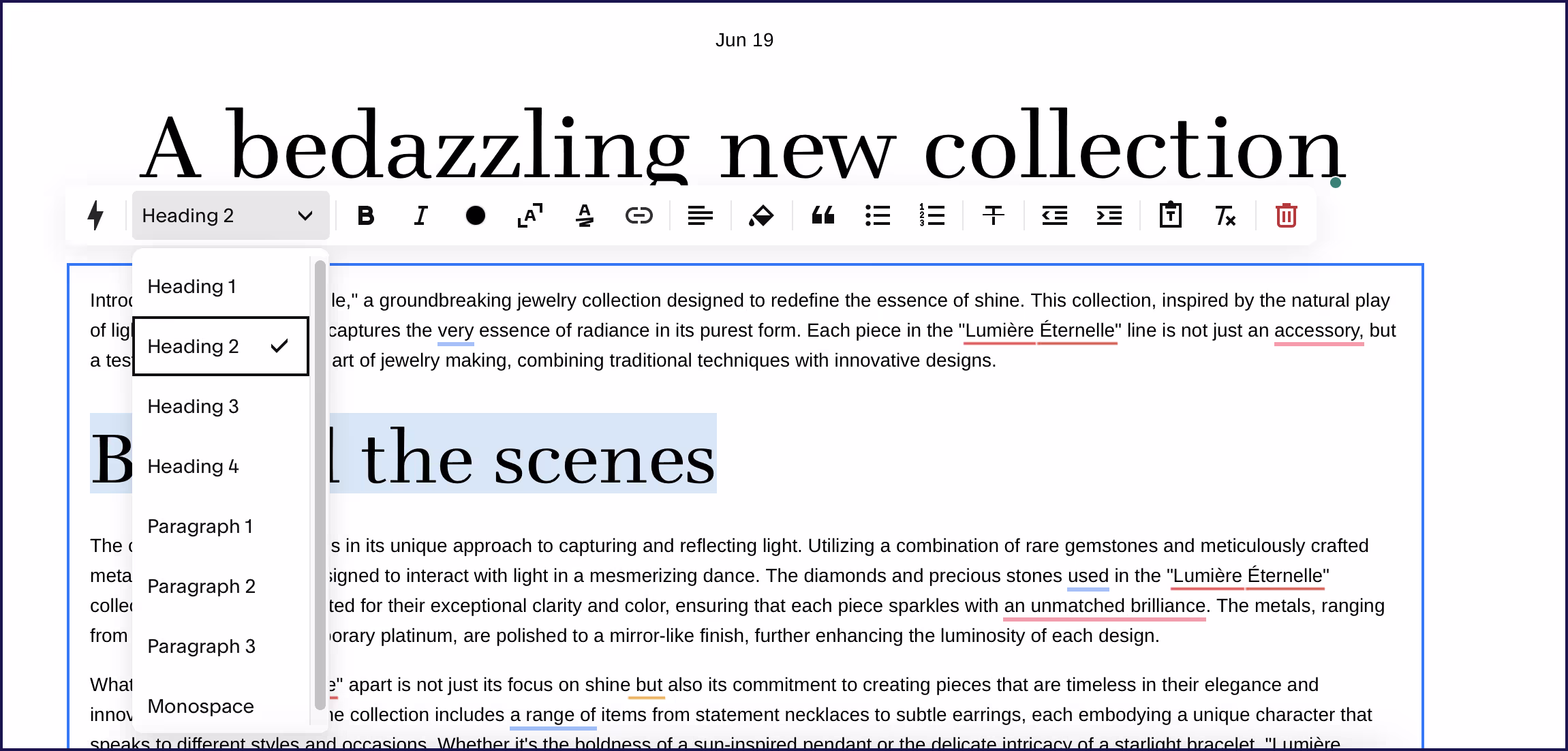Viewport: 1568px width, 751px height.
Task: Click the underlined word 'accessory,'
Action: 1319,331
